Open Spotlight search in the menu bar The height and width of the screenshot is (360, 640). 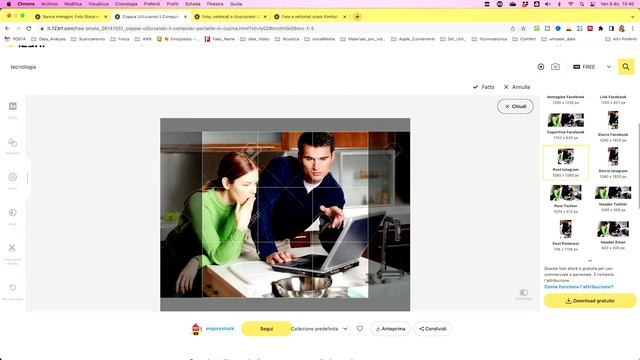(581, 4)
